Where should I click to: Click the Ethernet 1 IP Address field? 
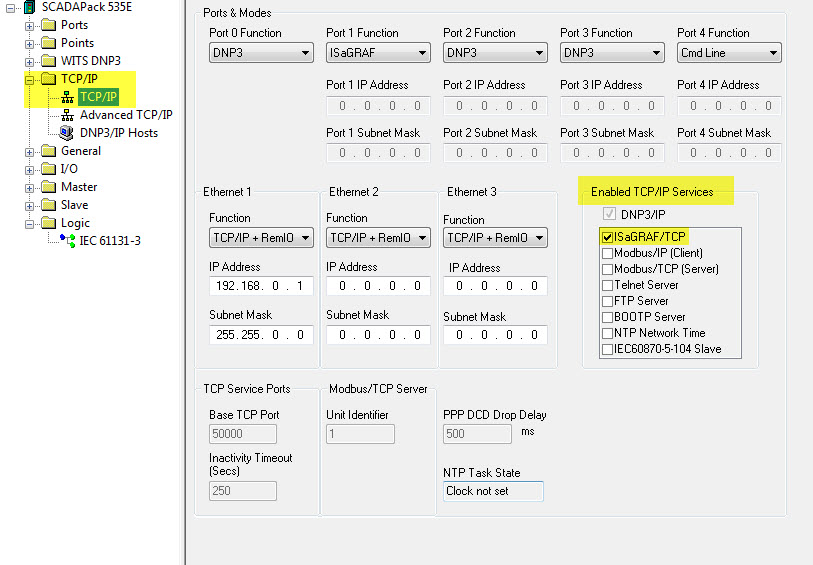(261, 286)
